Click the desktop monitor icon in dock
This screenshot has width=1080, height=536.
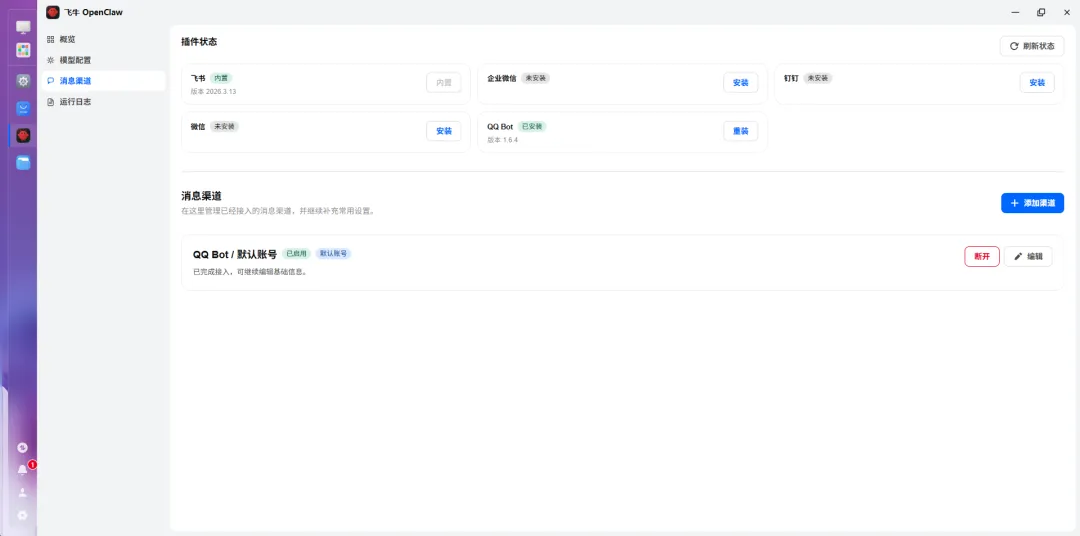pyautogui.click(x=23, y=28)
